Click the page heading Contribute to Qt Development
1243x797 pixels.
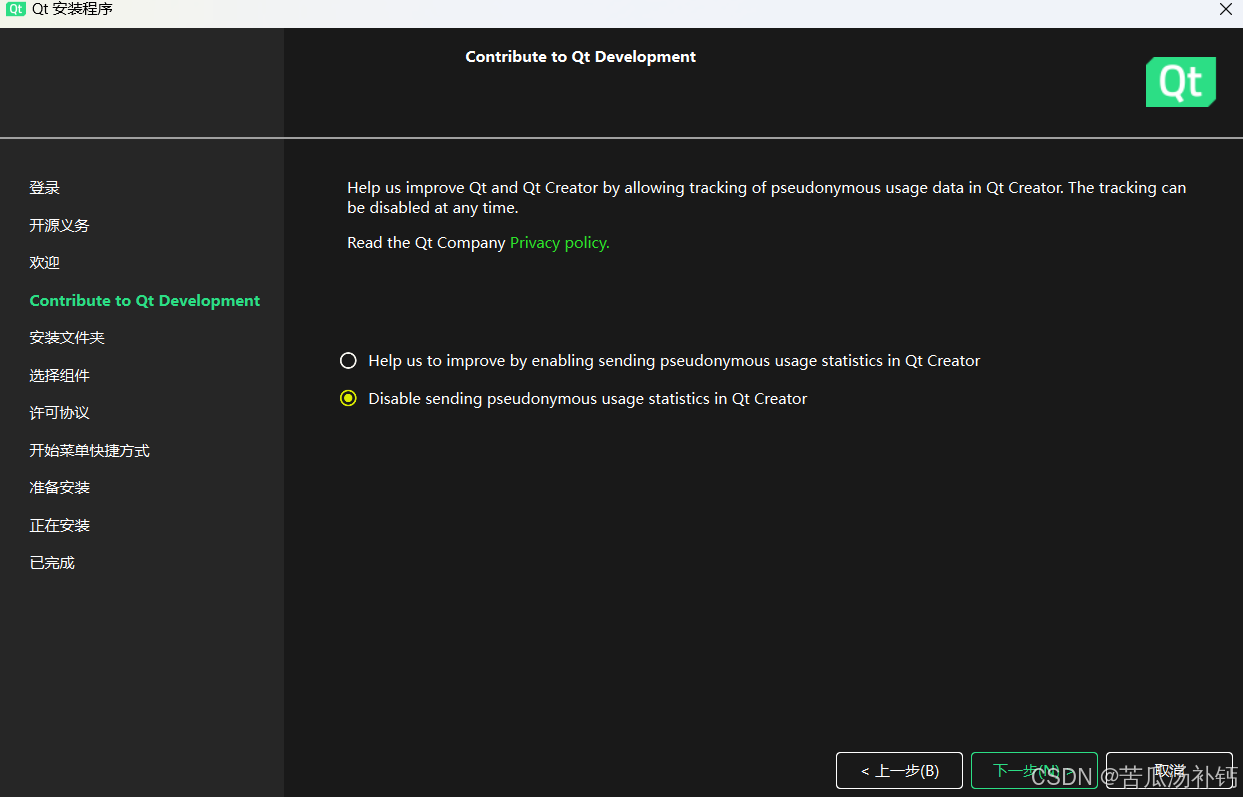tap(580, 57)
